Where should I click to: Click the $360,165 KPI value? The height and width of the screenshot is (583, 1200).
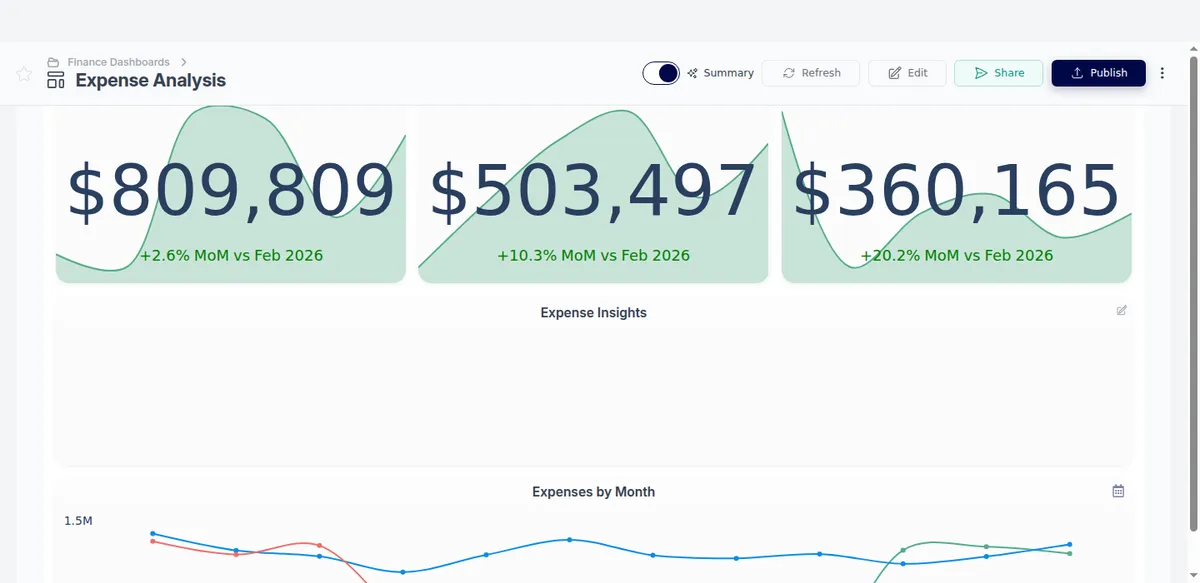click(956, 191)
